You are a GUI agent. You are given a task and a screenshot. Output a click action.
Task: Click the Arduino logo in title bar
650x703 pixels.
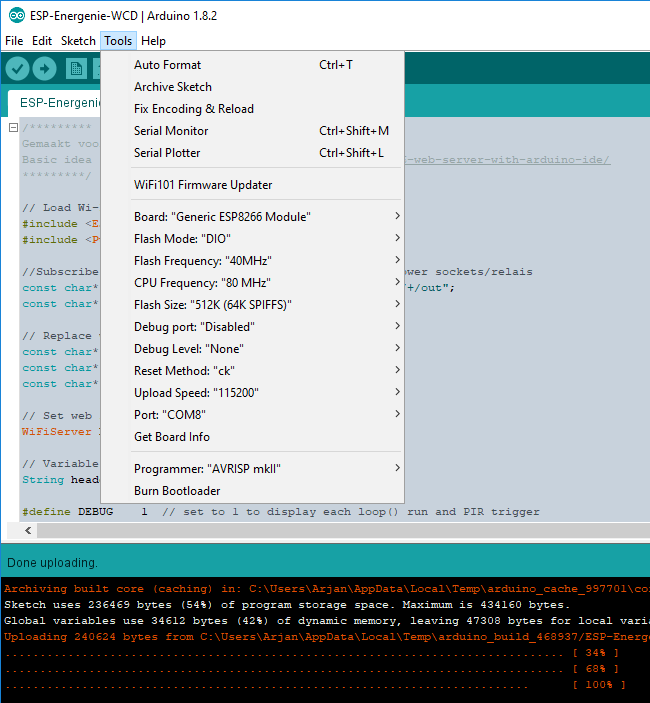17,16
